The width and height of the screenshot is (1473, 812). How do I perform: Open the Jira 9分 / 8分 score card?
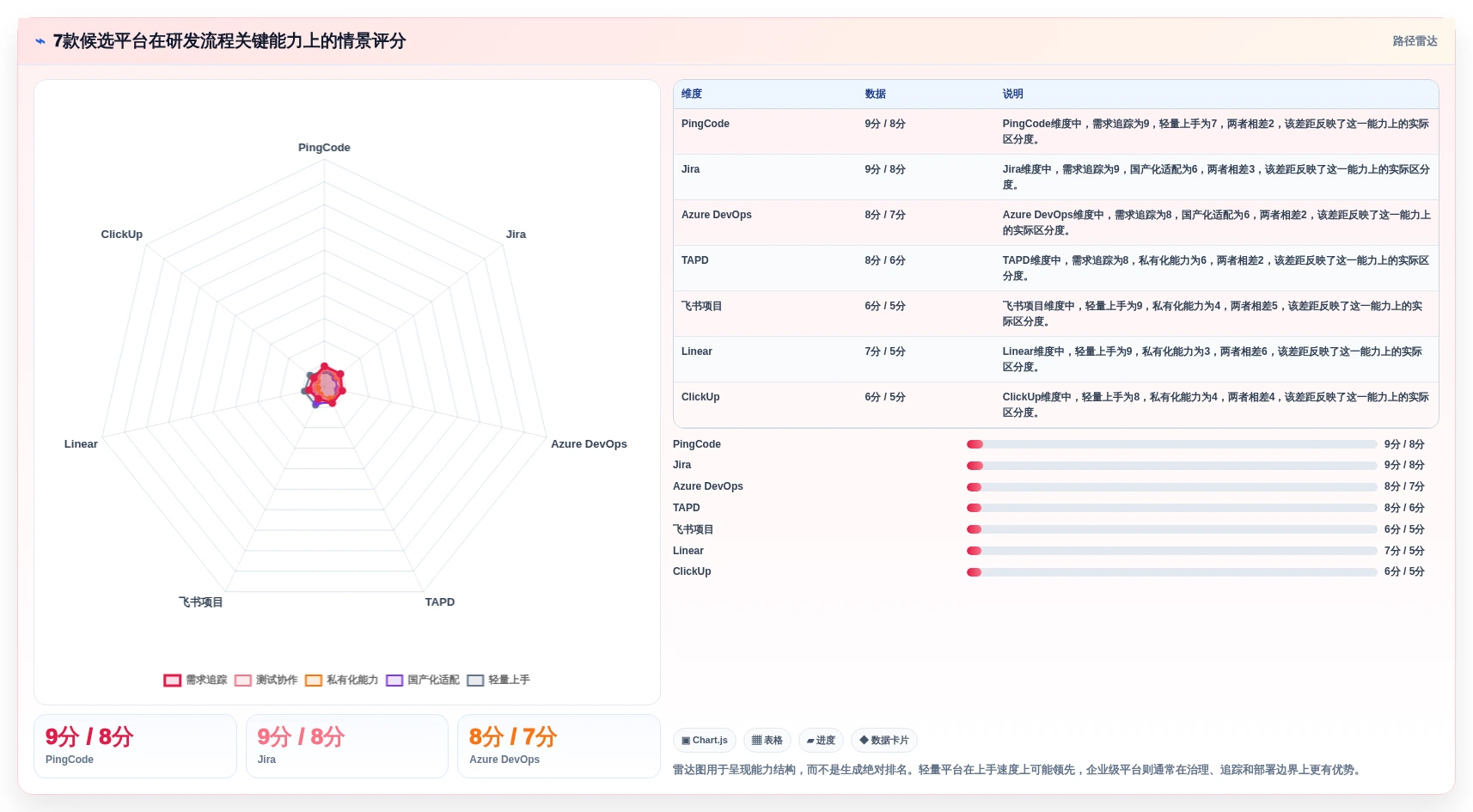point(347,746)
